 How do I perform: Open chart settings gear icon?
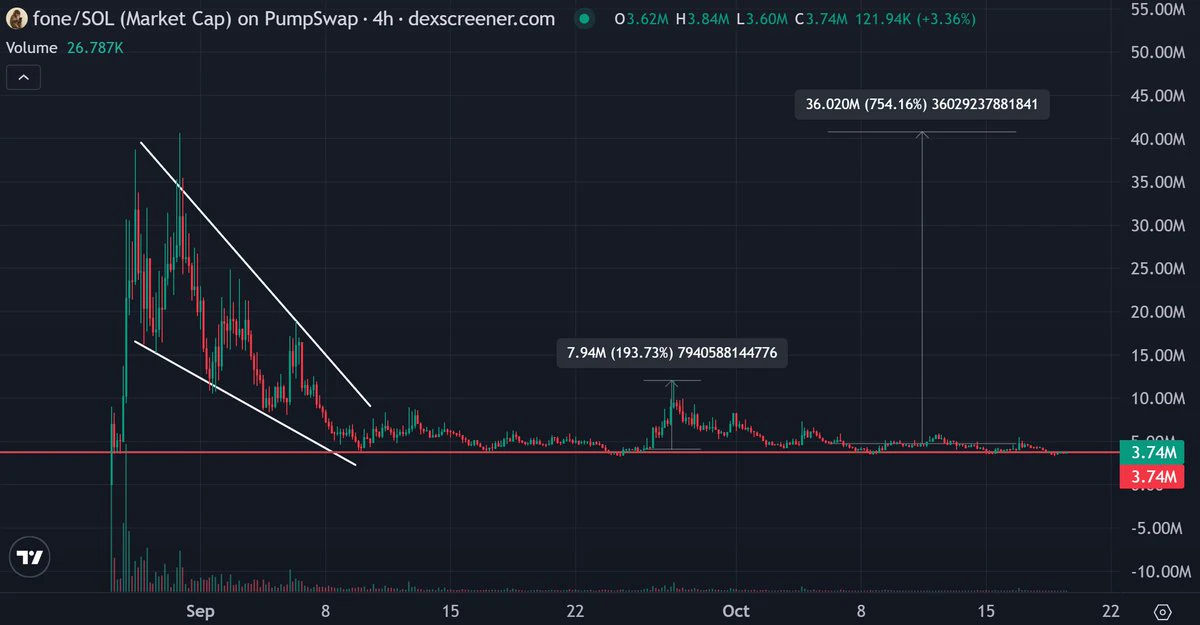coord(1163,612)
